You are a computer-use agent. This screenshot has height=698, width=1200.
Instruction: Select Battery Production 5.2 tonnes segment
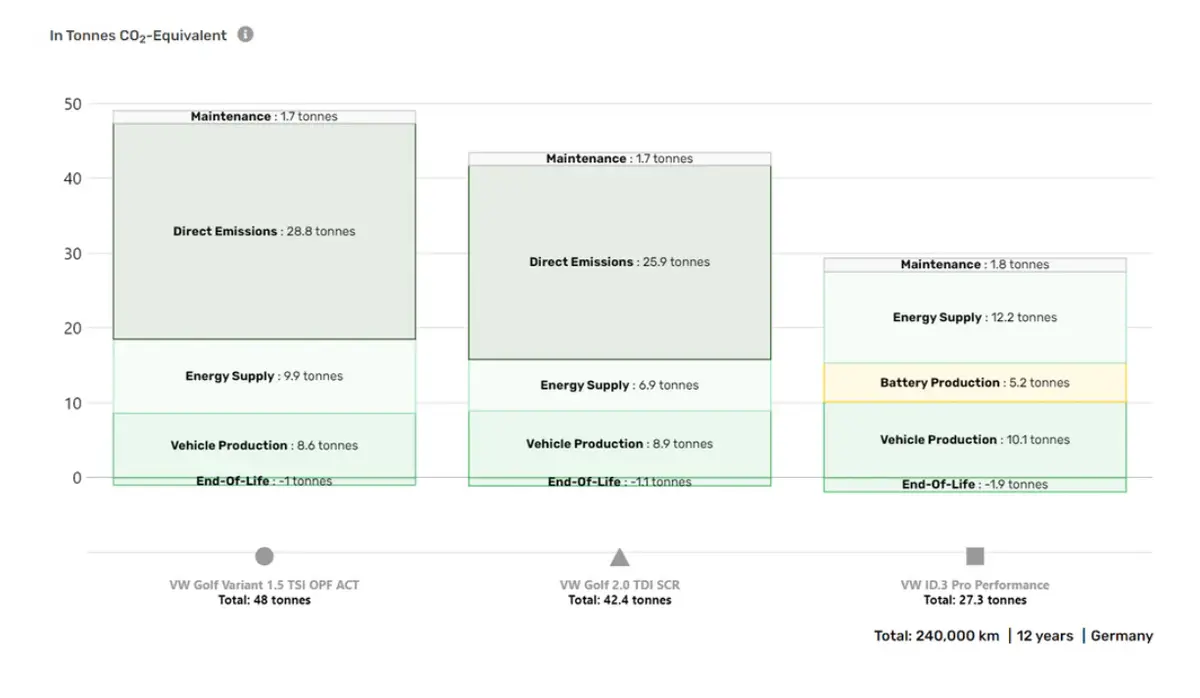975,383
